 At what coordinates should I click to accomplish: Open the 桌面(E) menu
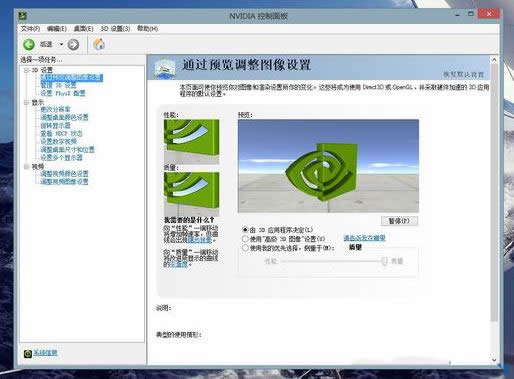(x=83, y=29)
